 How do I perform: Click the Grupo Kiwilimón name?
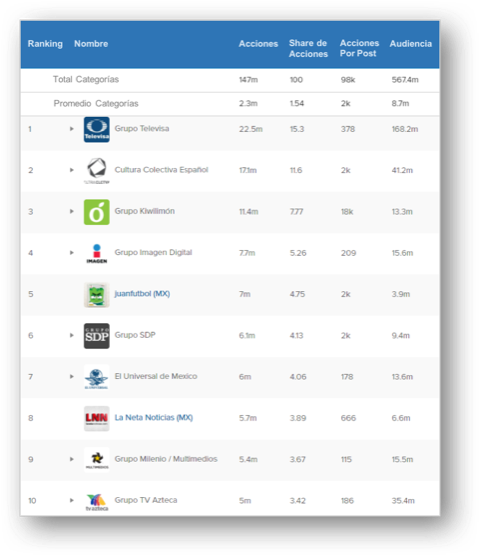144,211
